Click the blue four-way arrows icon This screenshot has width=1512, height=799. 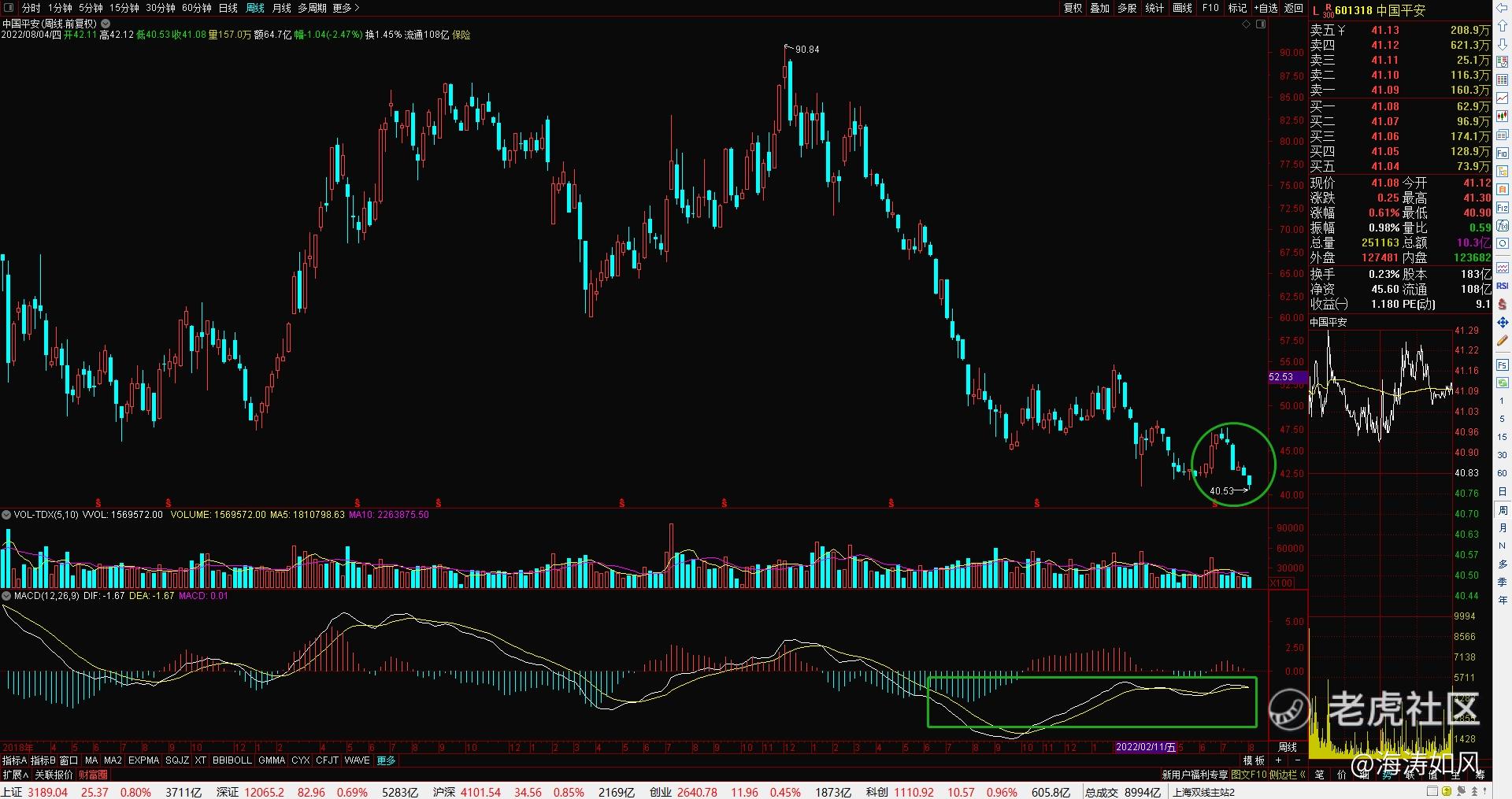pyautogui.click(x=1502, y=322)
